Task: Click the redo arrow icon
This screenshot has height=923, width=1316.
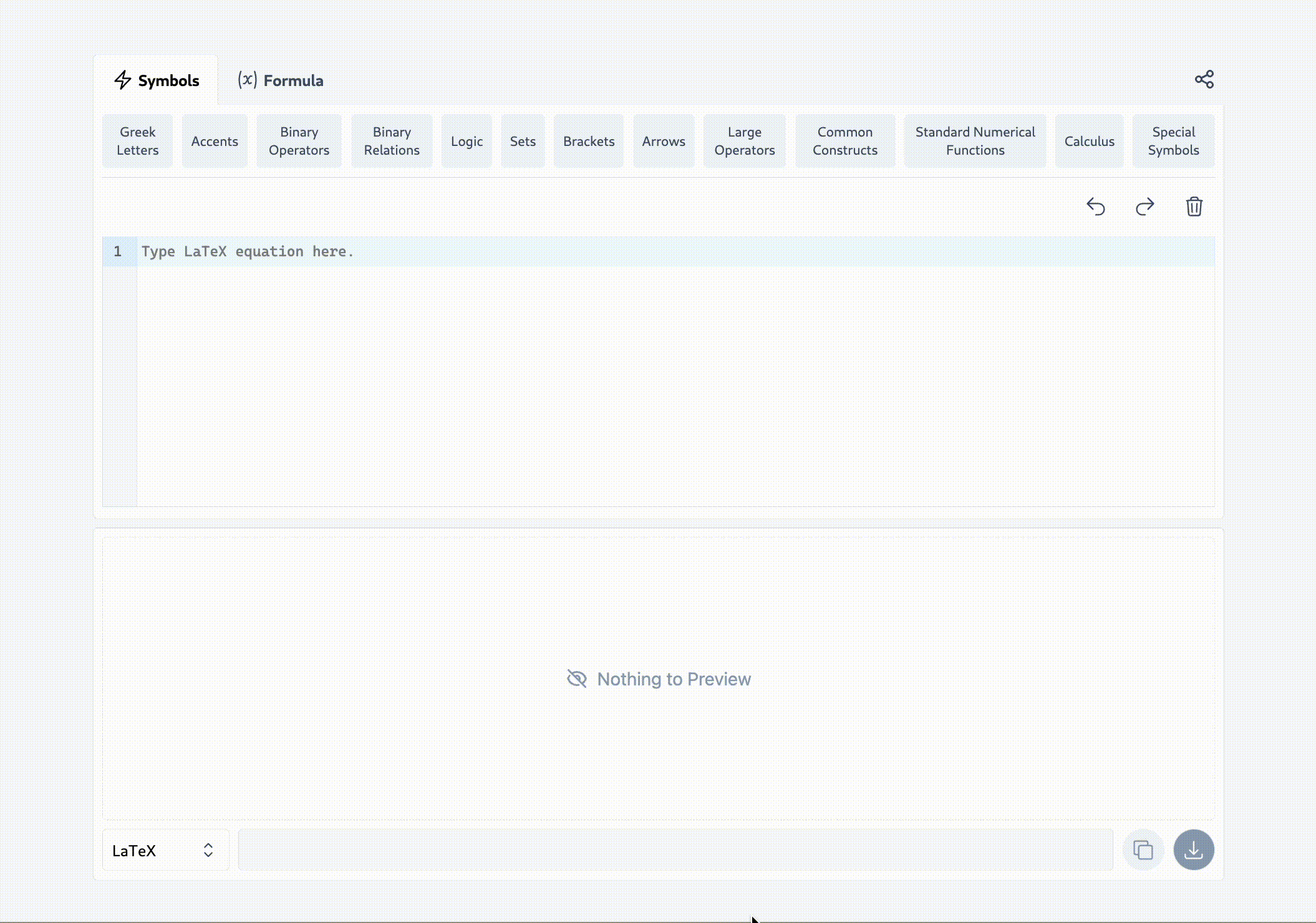Action: [1144, 206]
